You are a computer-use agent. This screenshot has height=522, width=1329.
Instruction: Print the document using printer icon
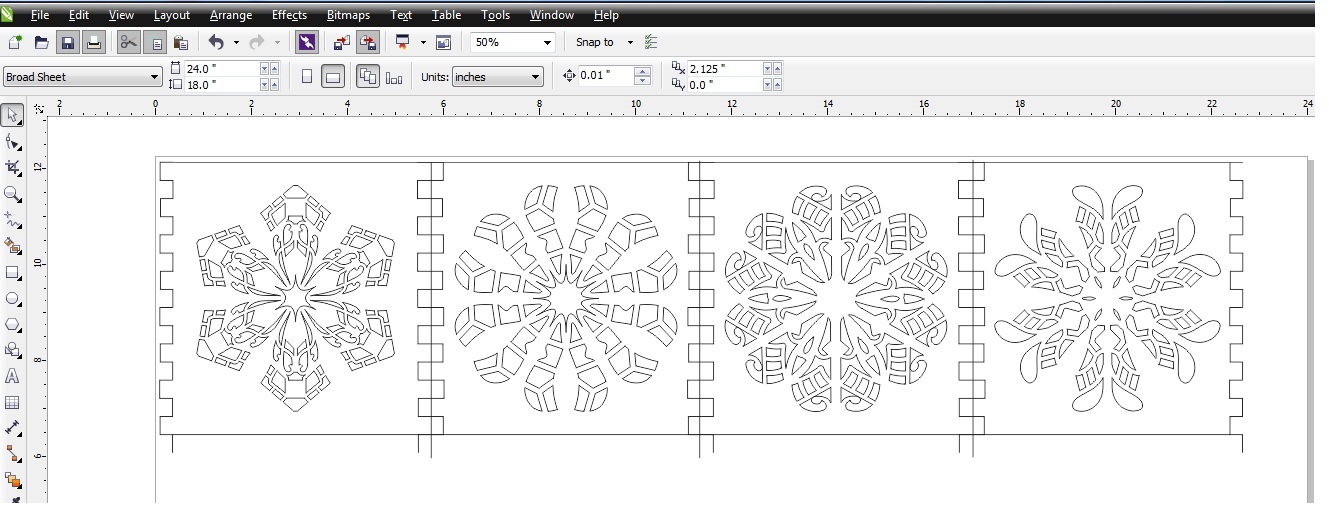[x=93, y=42]
